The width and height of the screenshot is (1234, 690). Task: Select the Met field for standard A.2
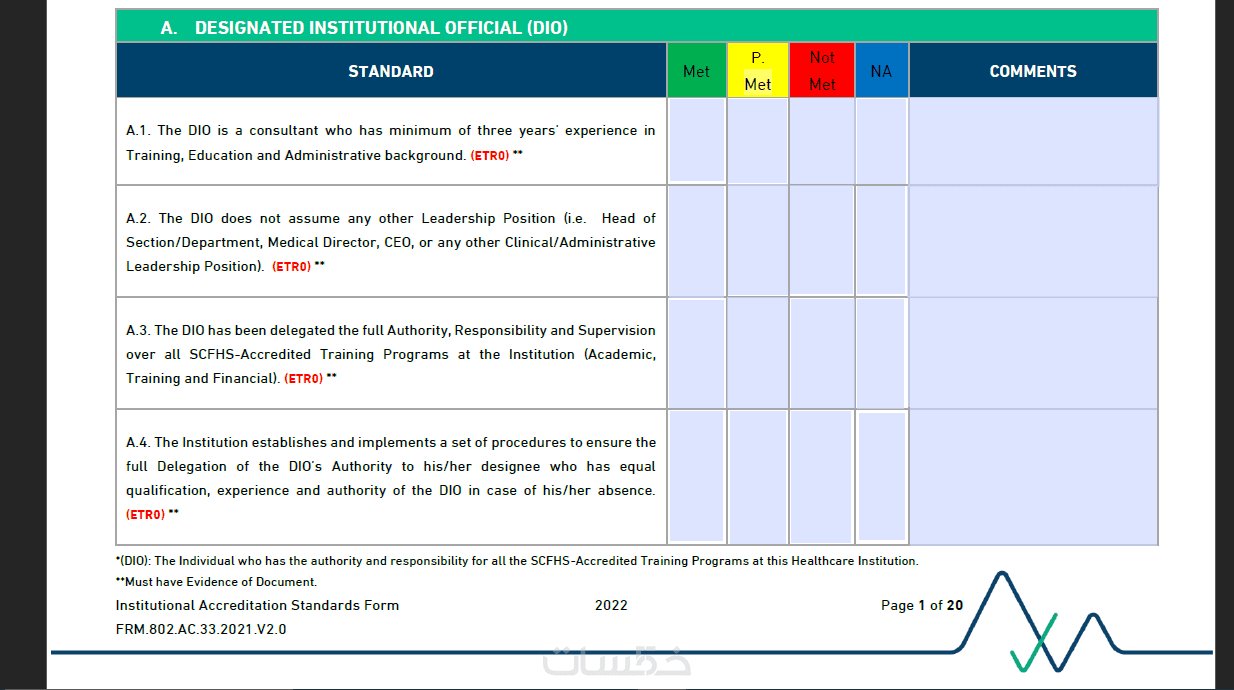point(697,241)
